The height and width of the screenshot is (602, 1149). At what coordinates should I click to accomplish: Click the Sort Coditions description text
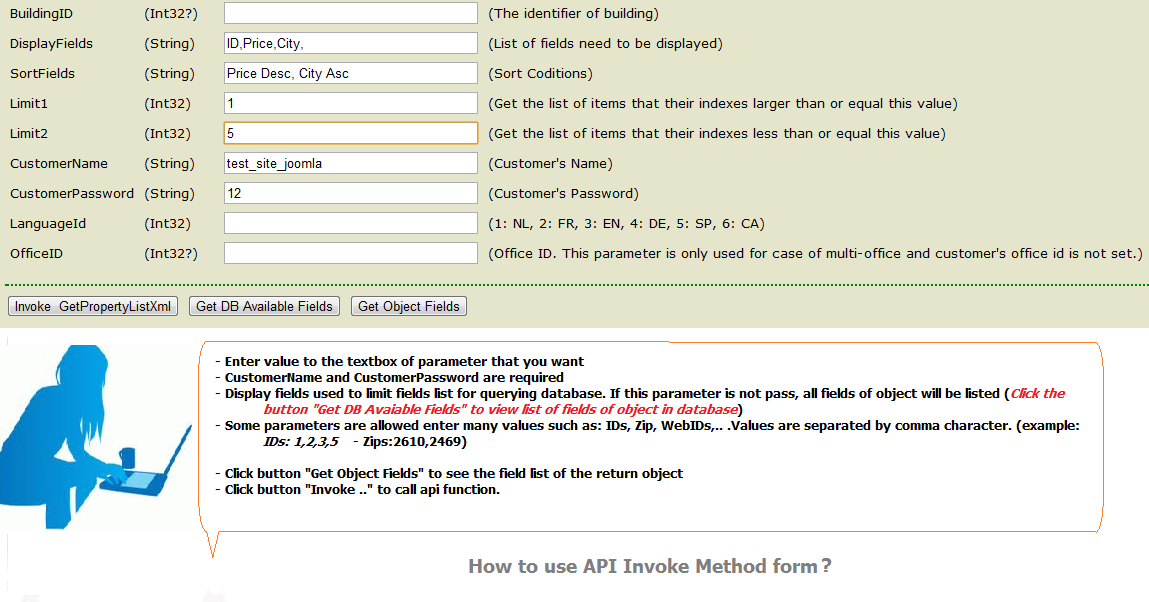pos(540,73)
